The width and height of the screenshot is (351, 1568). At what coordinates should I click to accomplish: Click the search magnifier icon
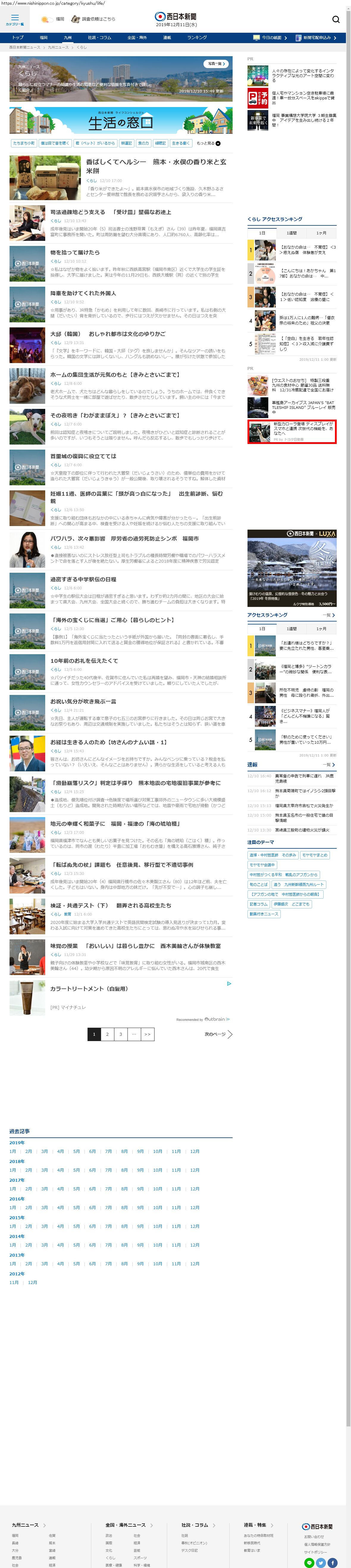tap(336, 20)
